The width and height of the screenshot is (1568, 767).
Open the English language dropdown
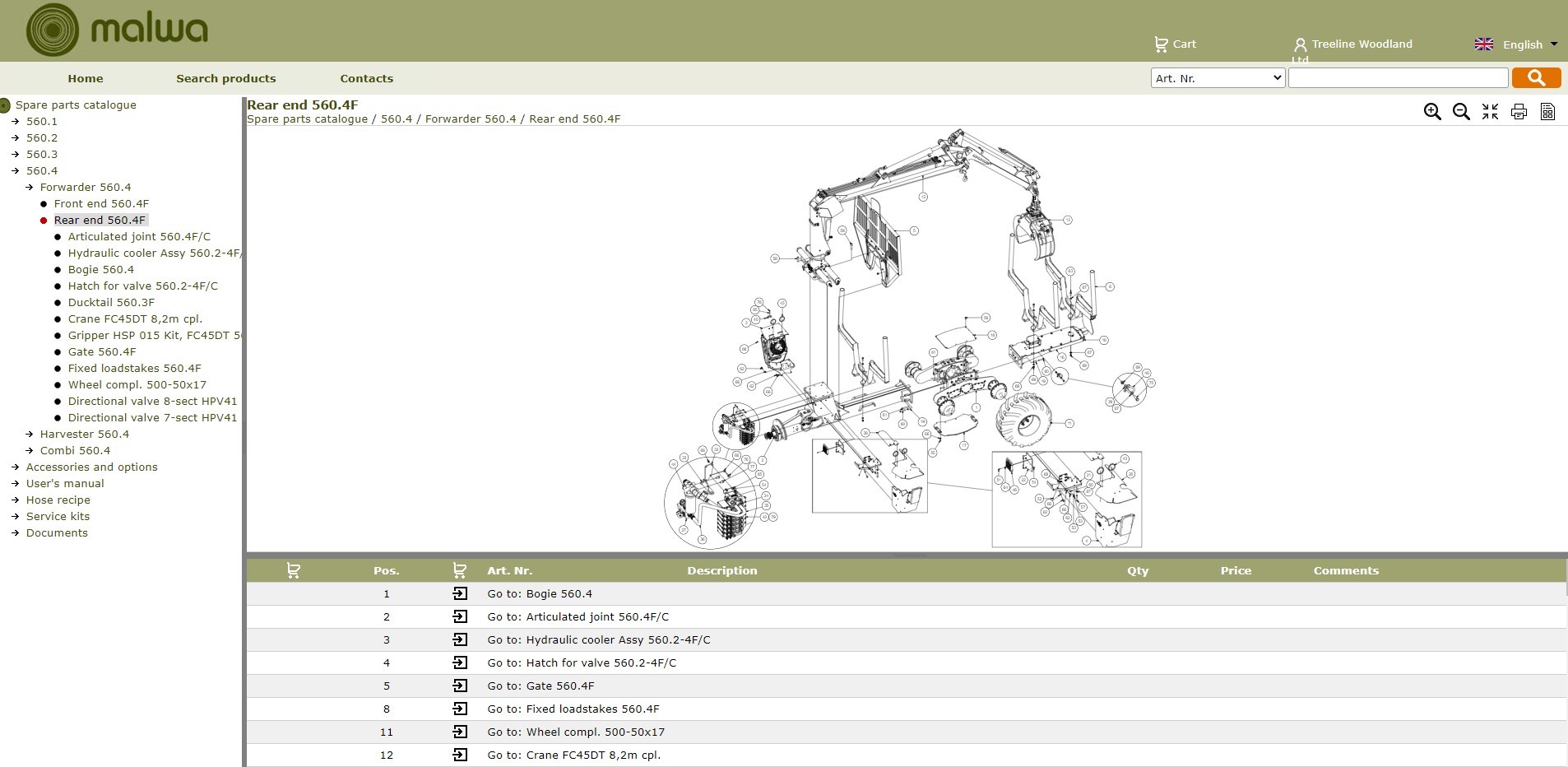(x=1521, y=44)
